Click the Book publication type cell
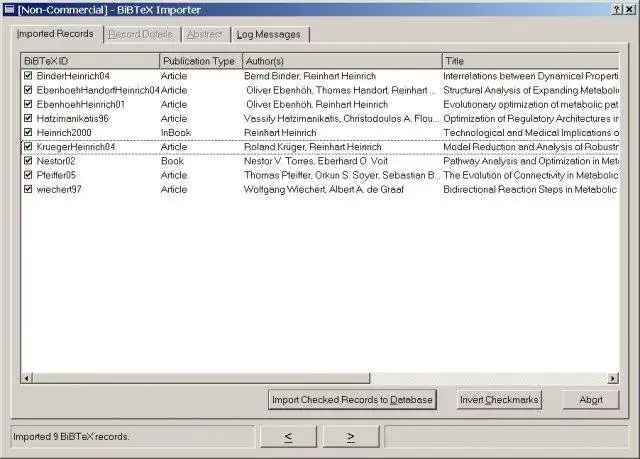The height and width of the screenshot is (459, 640). (x=172, y=161)
